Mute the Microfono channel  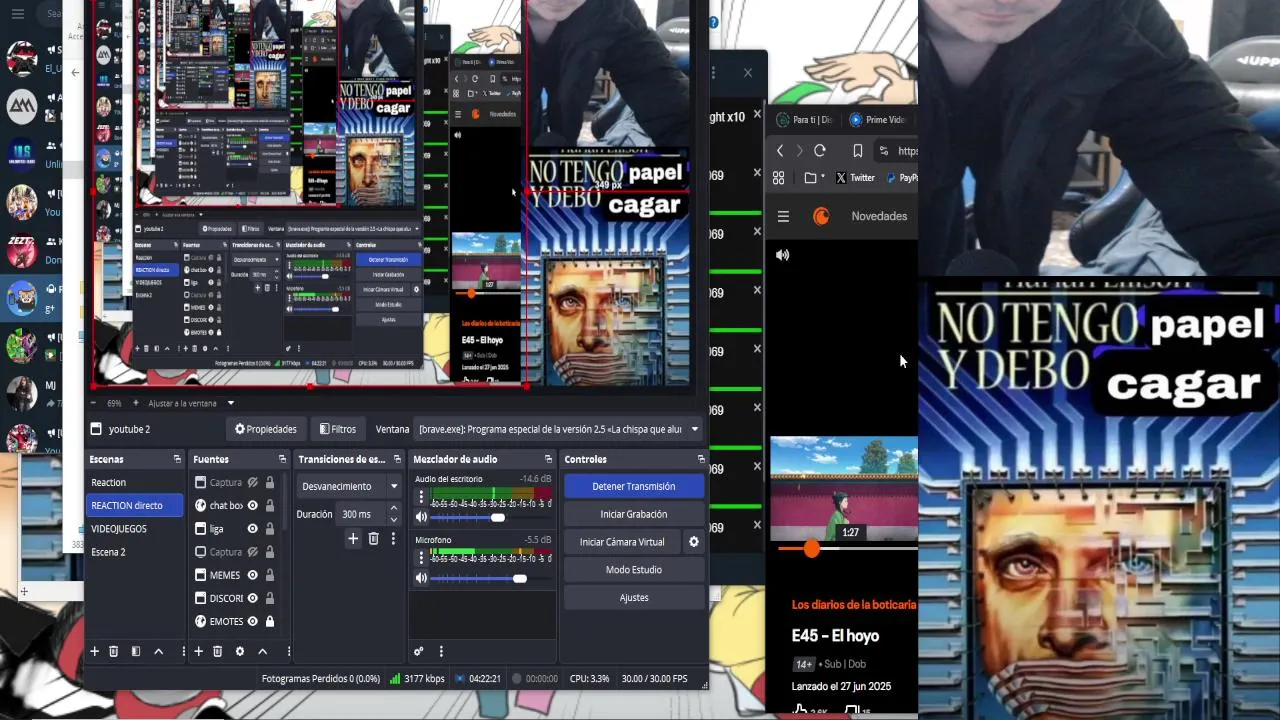tap(421, 578)
